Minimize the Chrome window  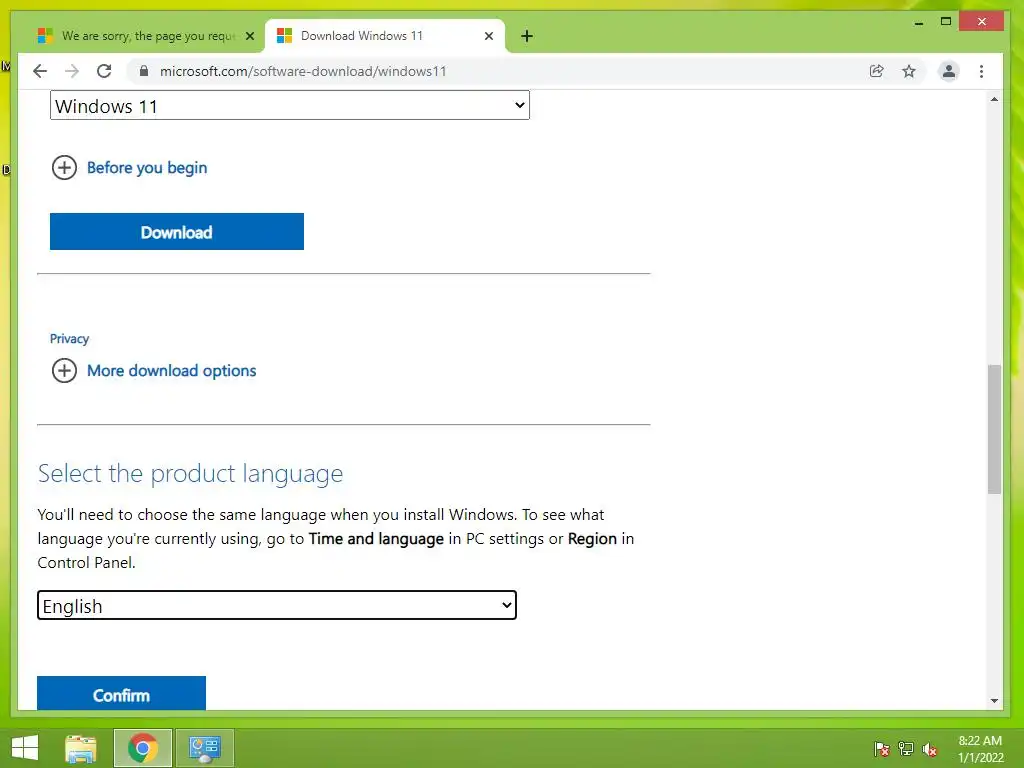click(x=919, y=22)
